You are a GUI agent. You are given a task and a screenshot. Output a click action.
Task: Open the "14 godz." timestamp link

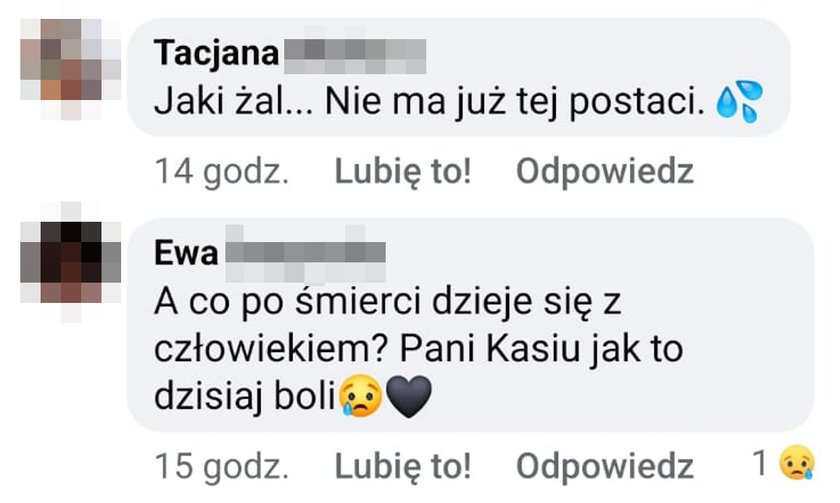(222, 171)
